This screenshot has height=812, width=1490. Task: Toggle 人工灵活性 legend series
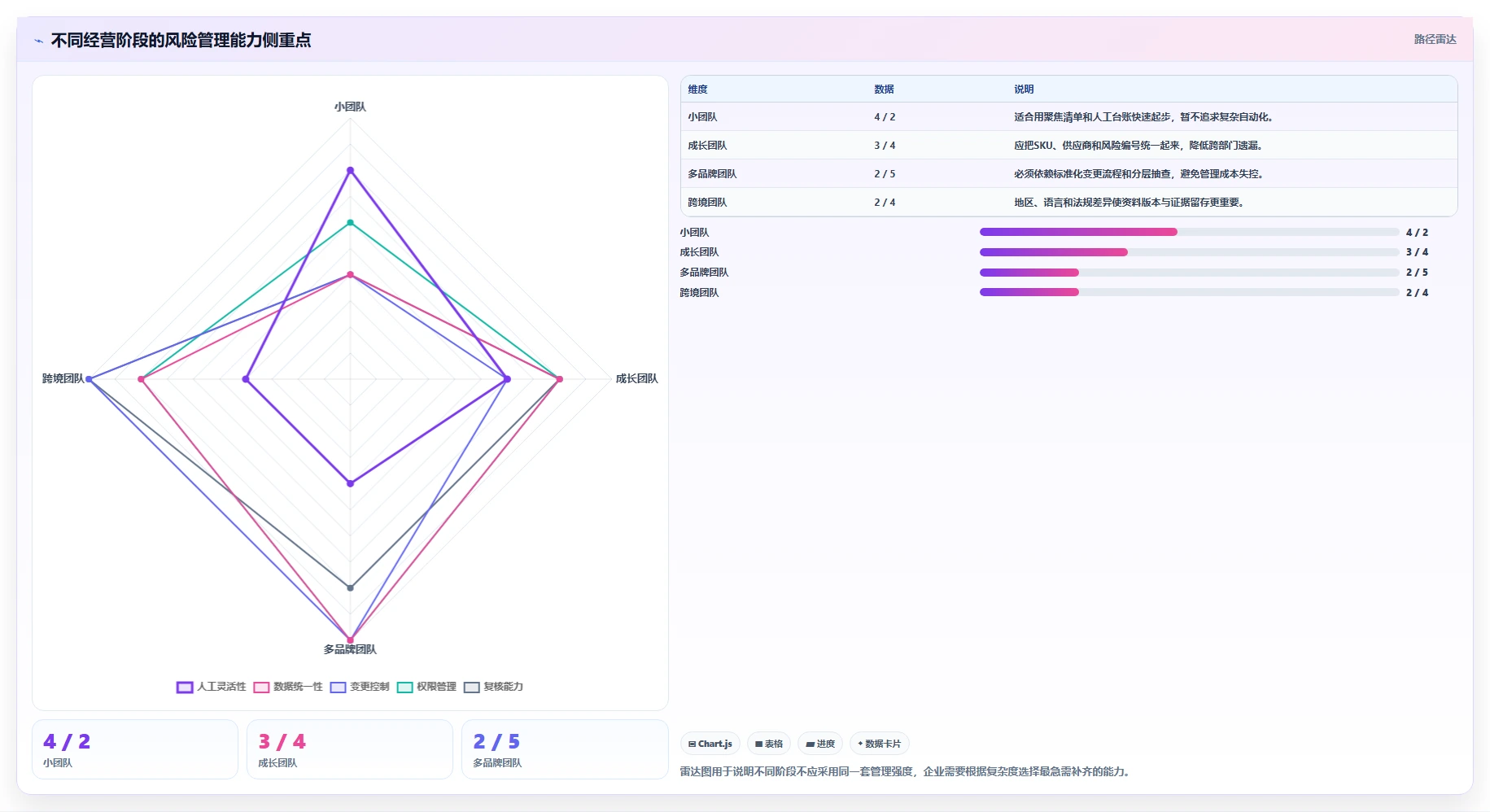211,687
